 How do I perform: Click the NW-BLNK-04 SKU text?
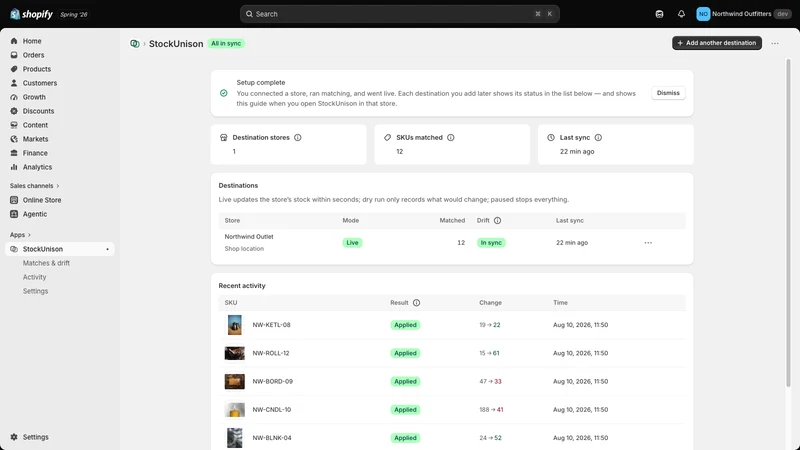point(272,438)
